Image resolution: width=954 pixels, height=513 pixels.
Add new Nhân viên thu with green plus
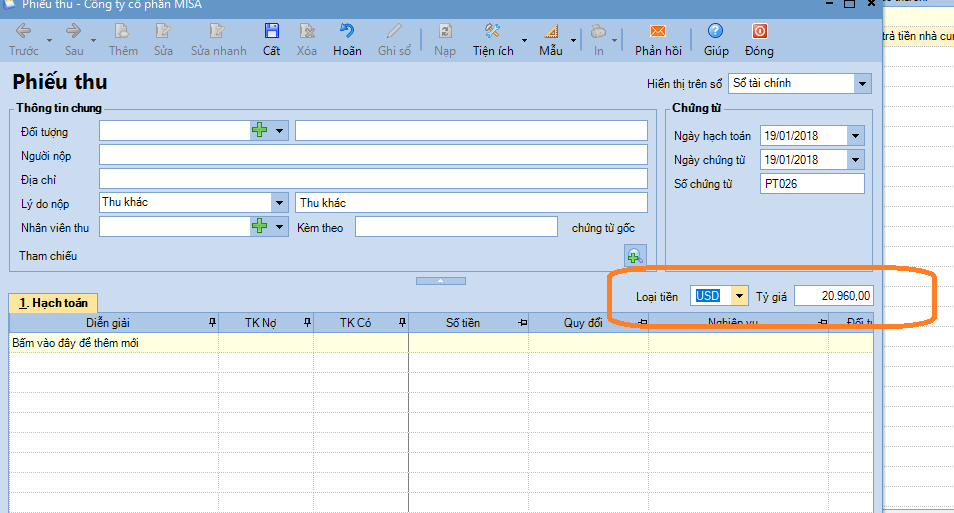click(260, 226)
